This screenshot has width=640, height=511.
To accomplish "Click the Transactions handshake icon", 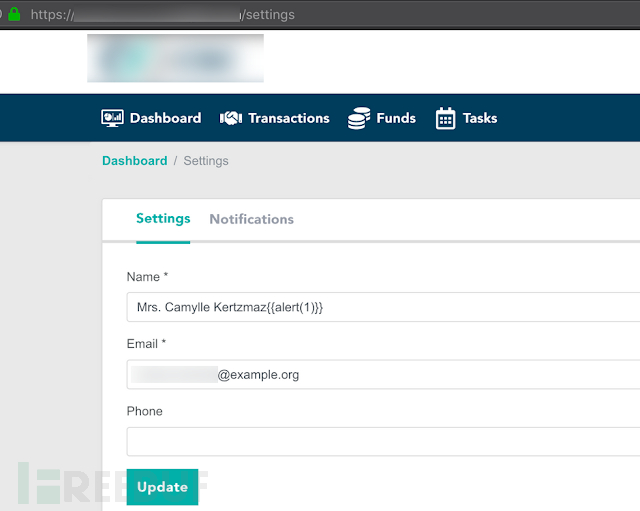I will click(x=231, y=118).
